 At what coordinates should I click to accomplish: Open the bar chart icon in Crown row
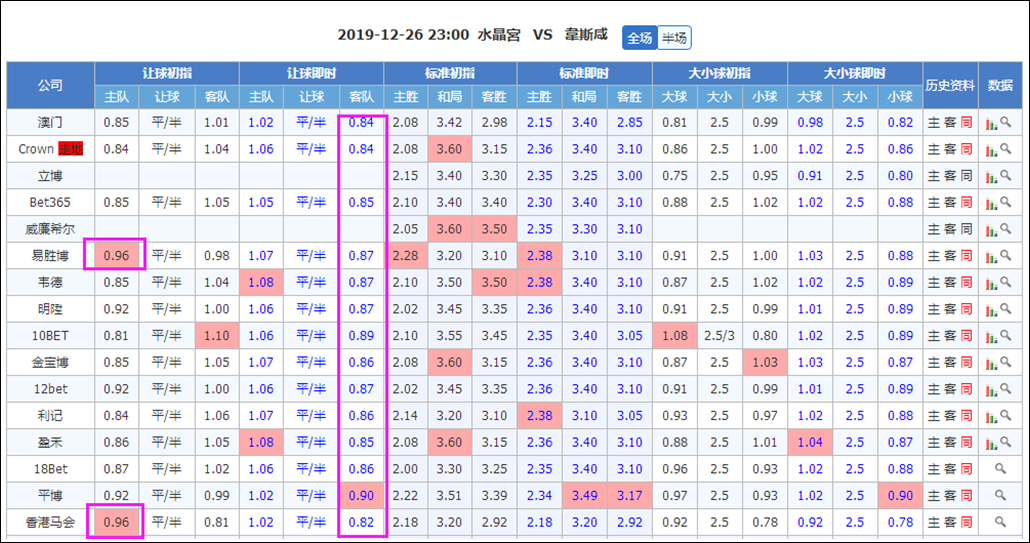(x=991, y=149)
